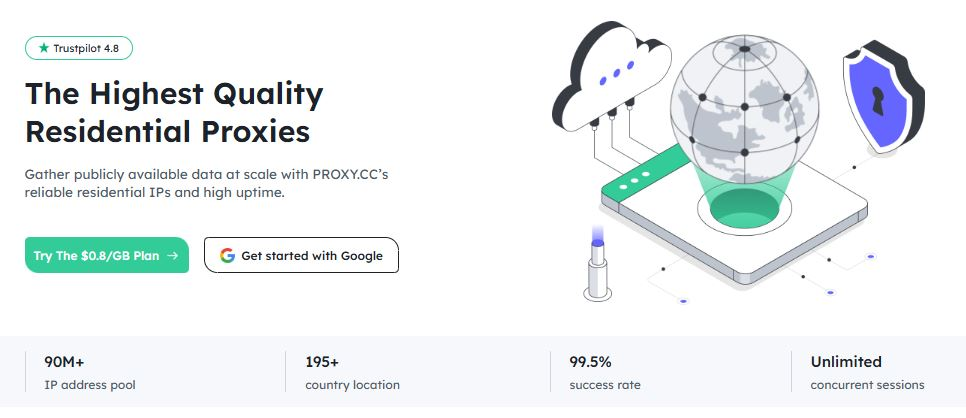The height and width of the screenshot is (418, 966).
Task: Click the Highest Quality Residential Proxies heading
Action: [x=174, y=113]
